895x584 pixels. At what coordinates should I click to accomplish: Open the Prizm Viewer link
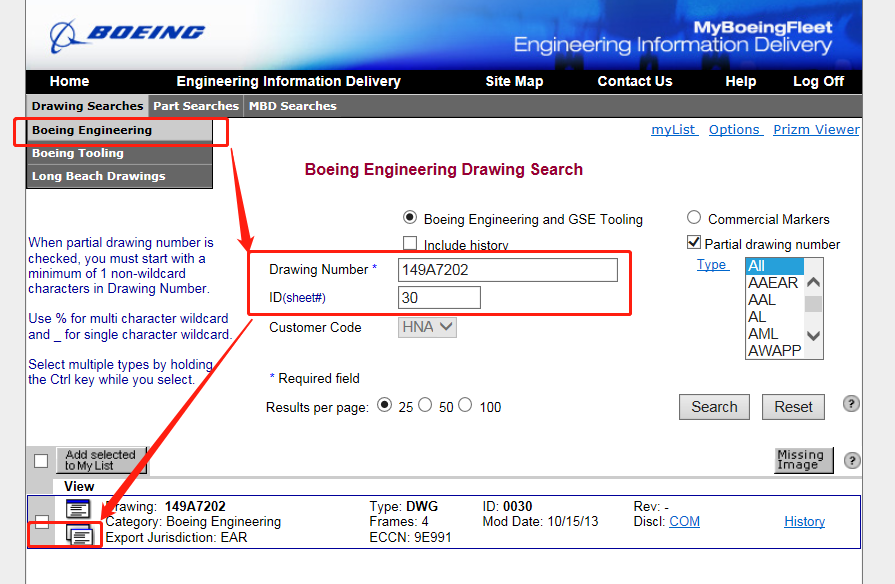(x=816, y=130)
